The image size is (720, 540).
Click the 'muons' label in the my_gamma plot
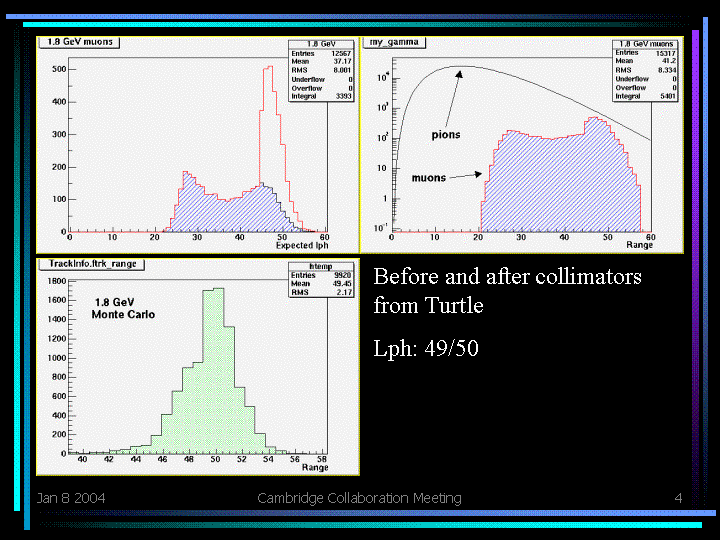coord(429,178)
